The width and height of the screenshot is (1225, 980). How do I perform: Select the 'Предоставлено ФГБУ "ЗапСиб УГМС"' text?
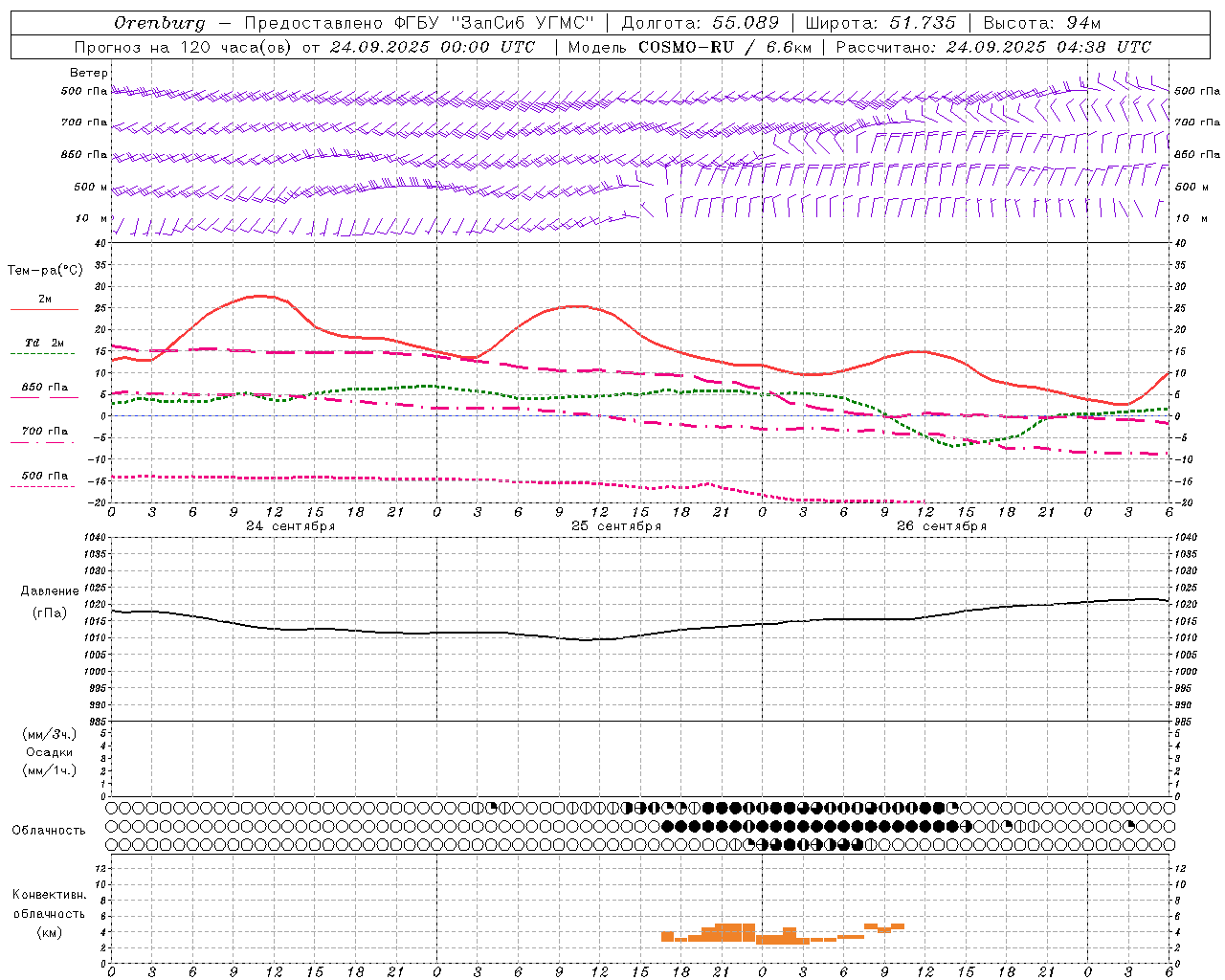click(419, 23)
